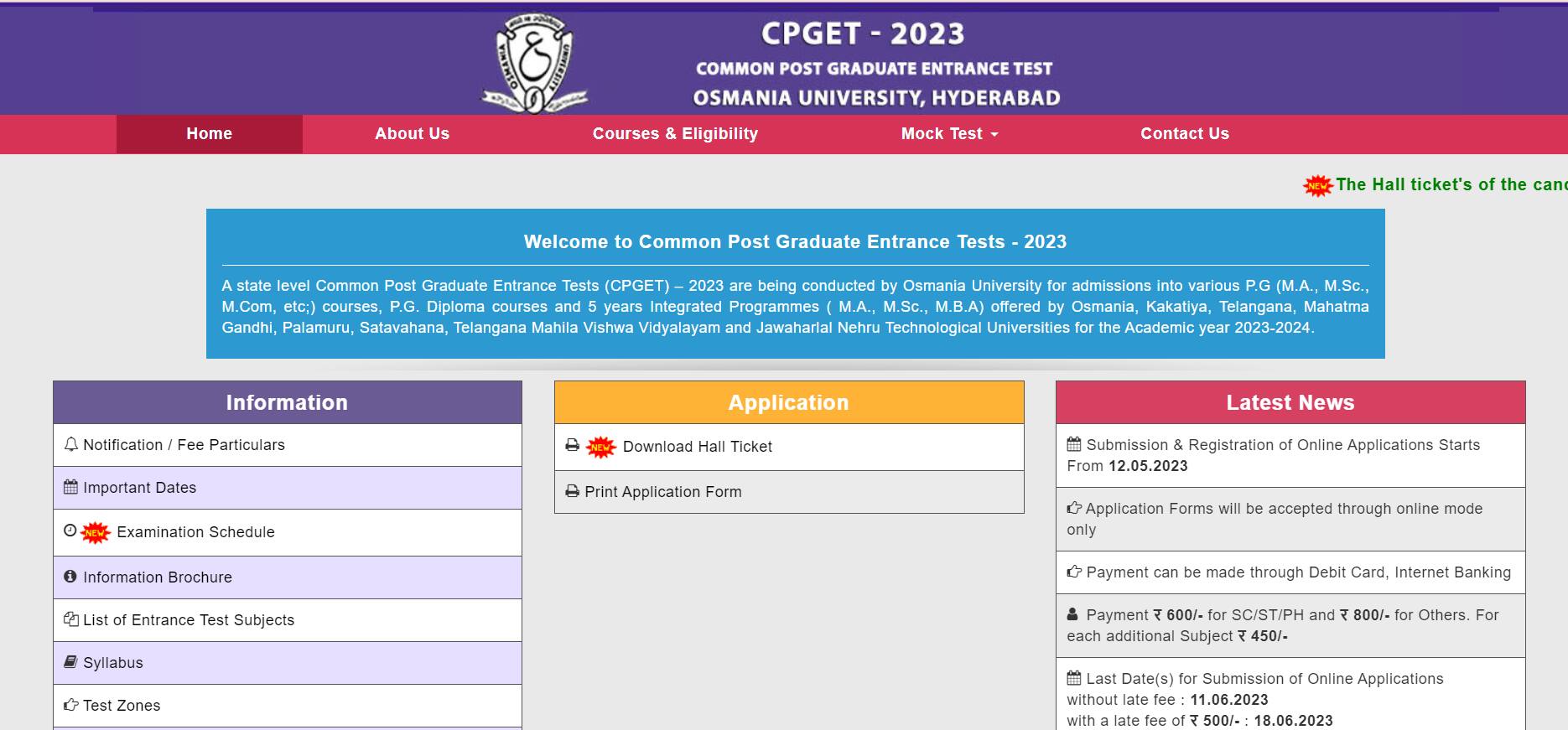Click the printer icon beside Print Application Form
This screenshot has height=730, width=1568.
point(573,491)
